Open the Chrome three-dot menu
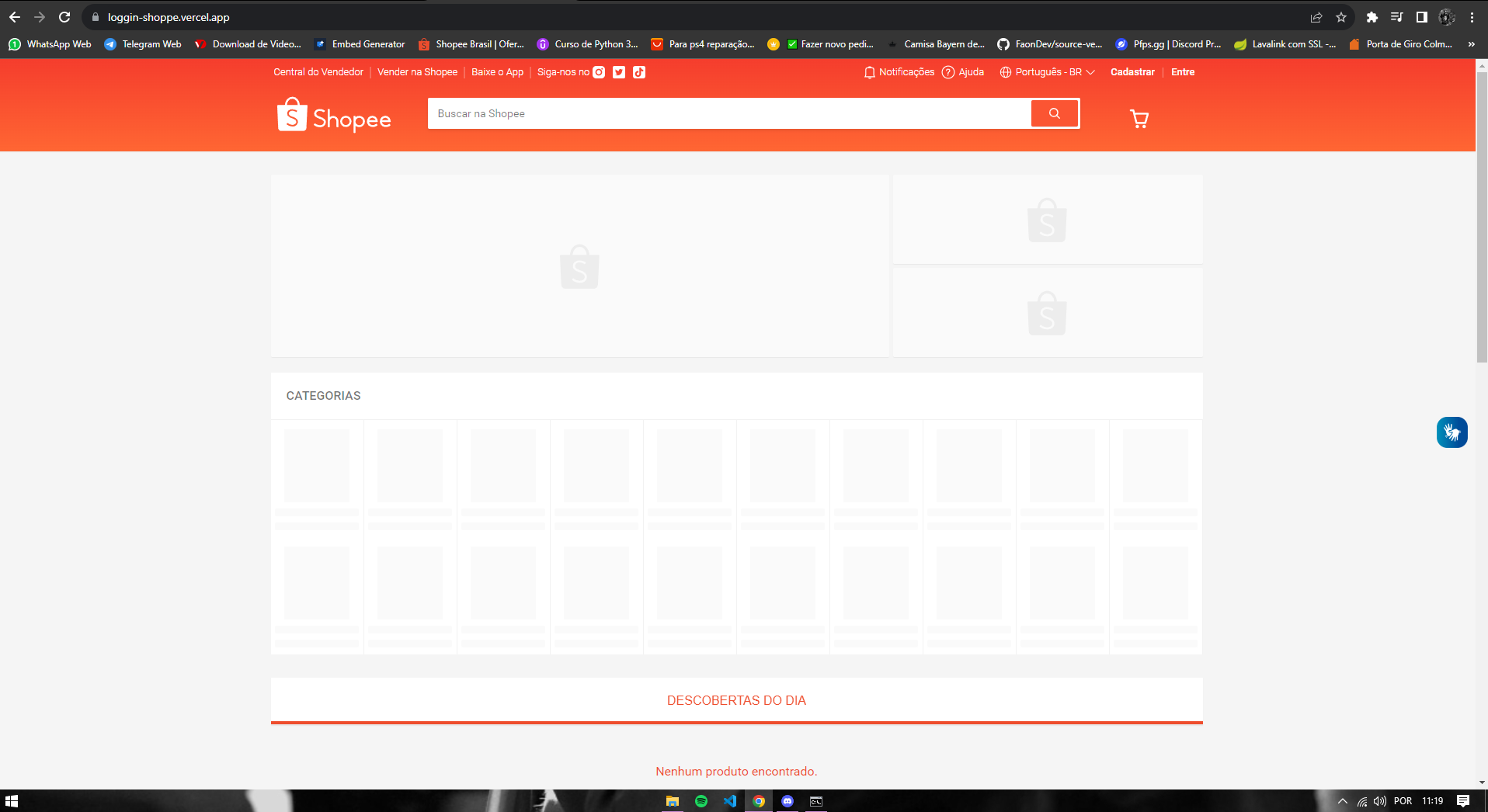 pyautogui.click(x=1473, y=16)
